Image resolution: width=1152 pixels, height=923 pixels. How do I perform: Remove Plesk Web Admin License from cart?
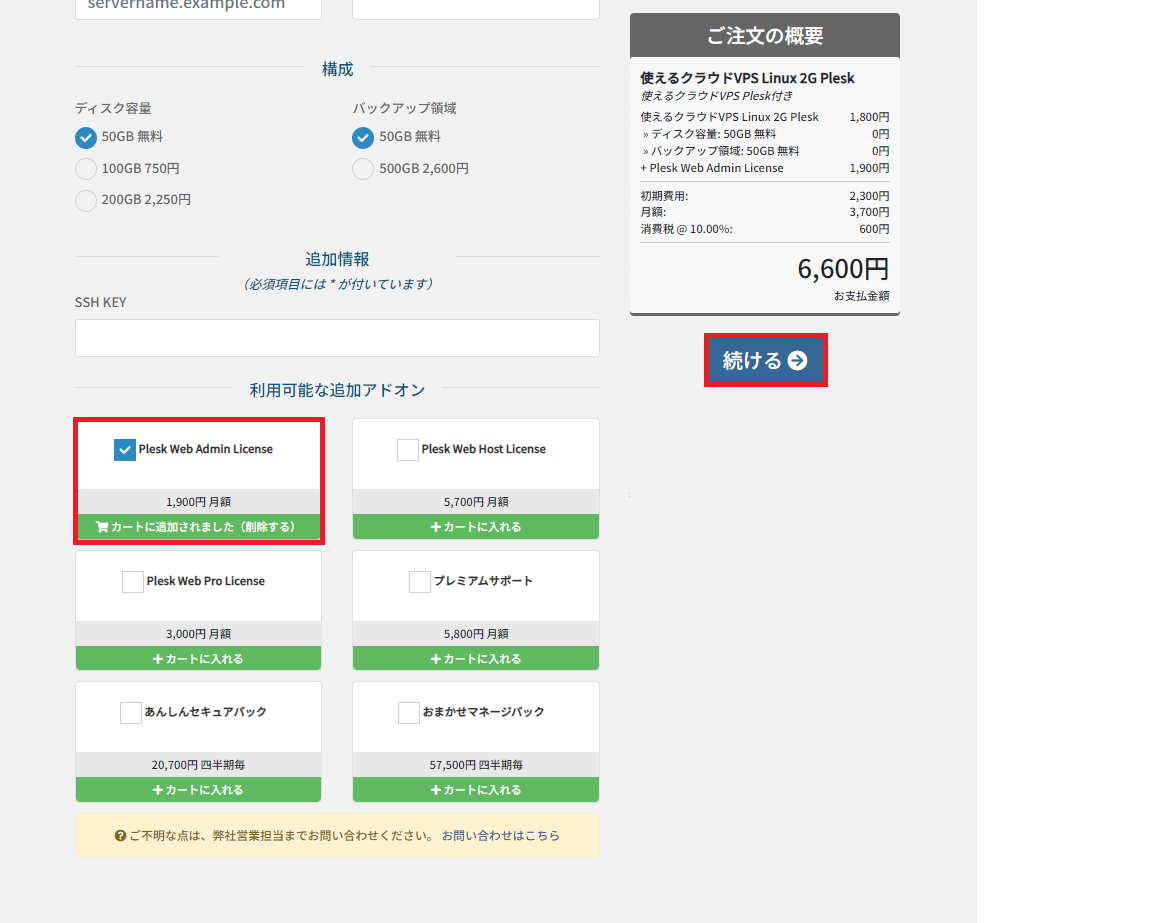point(198,527)
